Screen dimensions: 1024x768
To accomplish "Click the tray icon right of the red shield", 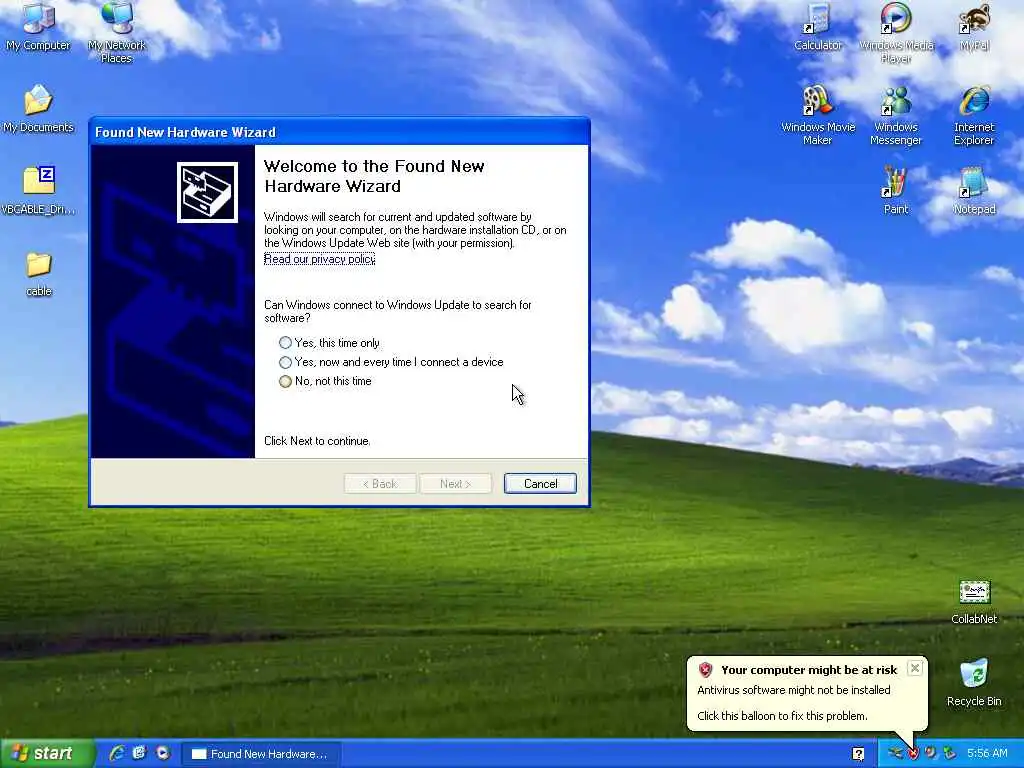I will point(931,754).
